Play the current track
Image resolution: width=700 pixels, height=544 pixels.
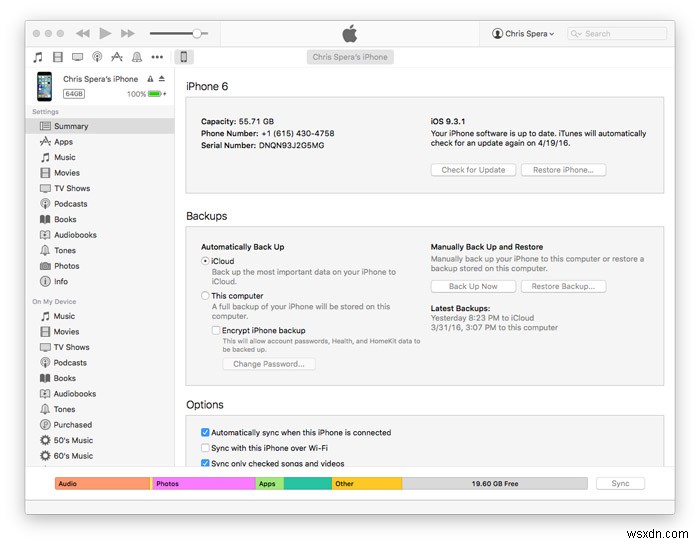(x=105, y=33)
